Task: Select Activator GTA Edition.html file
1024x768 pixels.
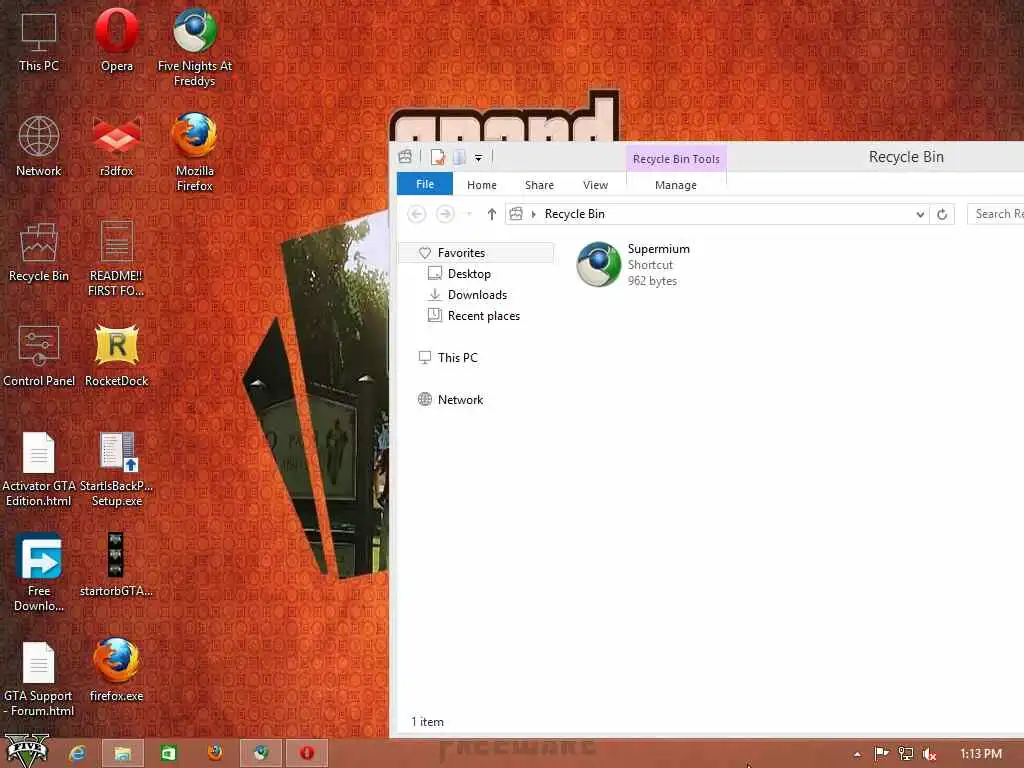Action: [x=39, y=470]
